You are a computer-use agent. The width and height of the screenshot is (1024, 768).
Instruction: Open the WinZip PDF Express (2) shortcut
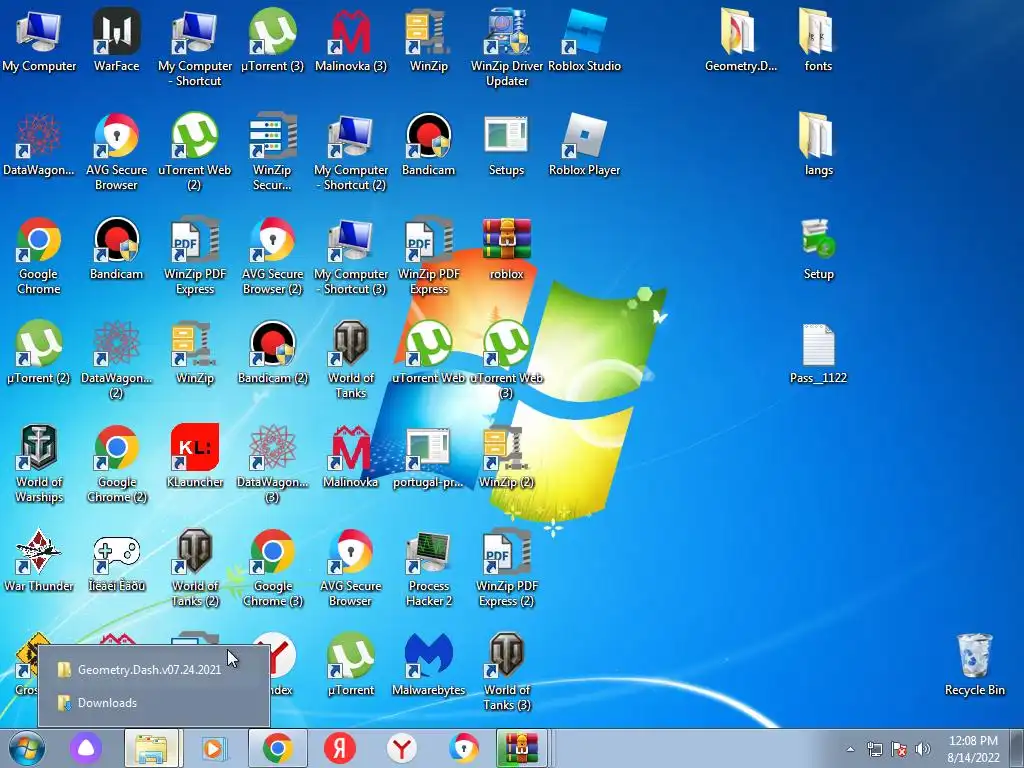click(x=507, y=568)
